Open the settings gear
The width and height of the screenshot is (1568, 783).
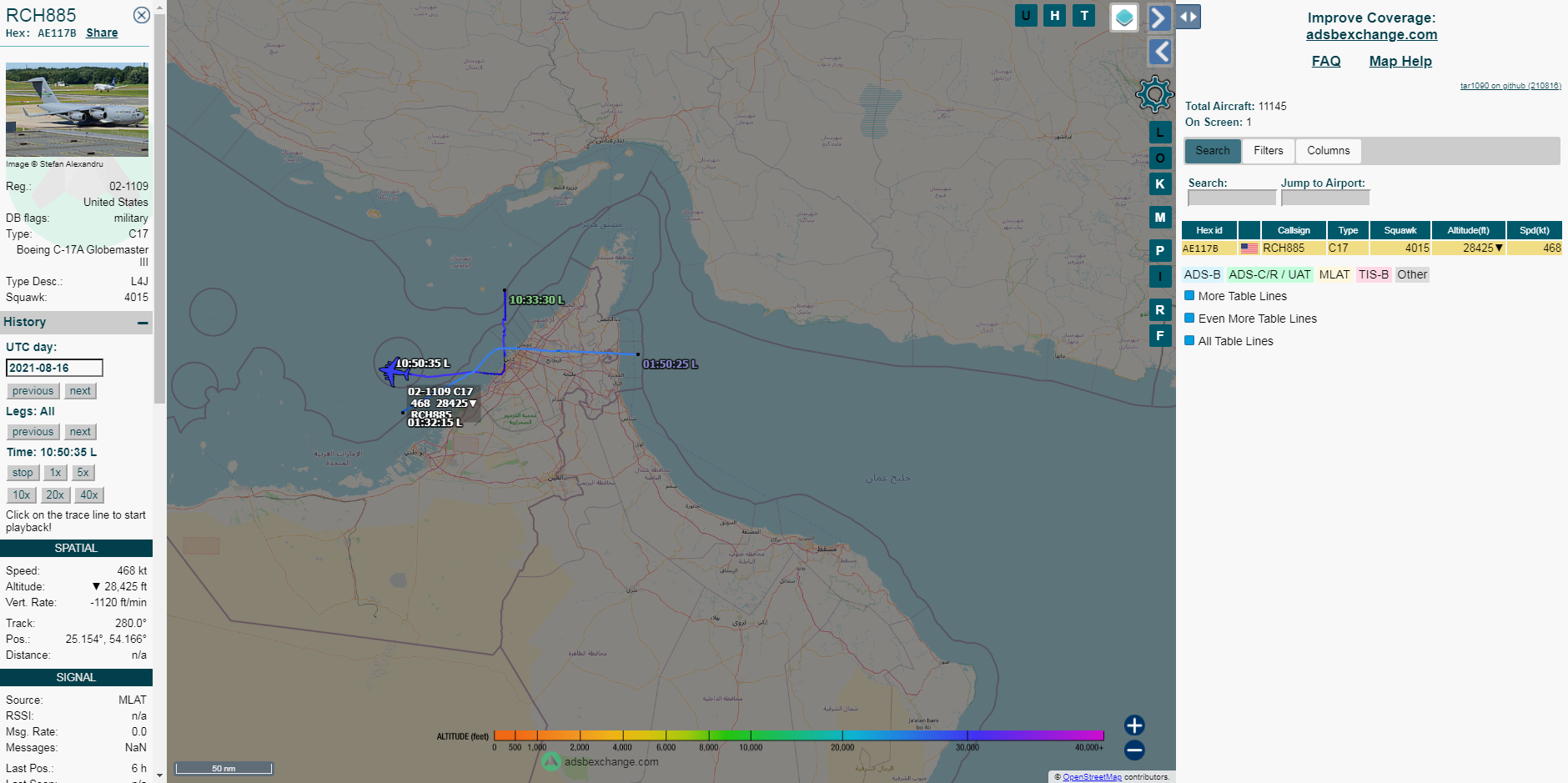[1155, 94]
